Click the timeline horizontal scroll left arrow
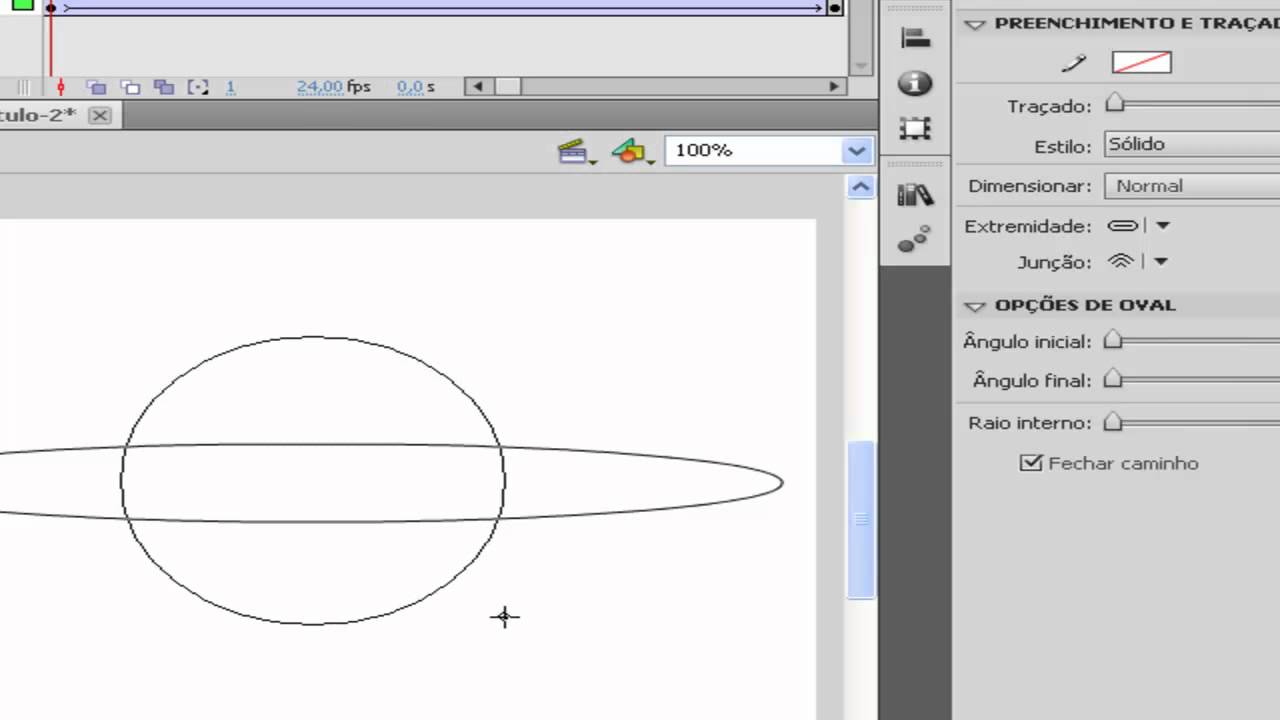Image resolution: width=1280 pixels, height=720 pixels. (478, 87)
